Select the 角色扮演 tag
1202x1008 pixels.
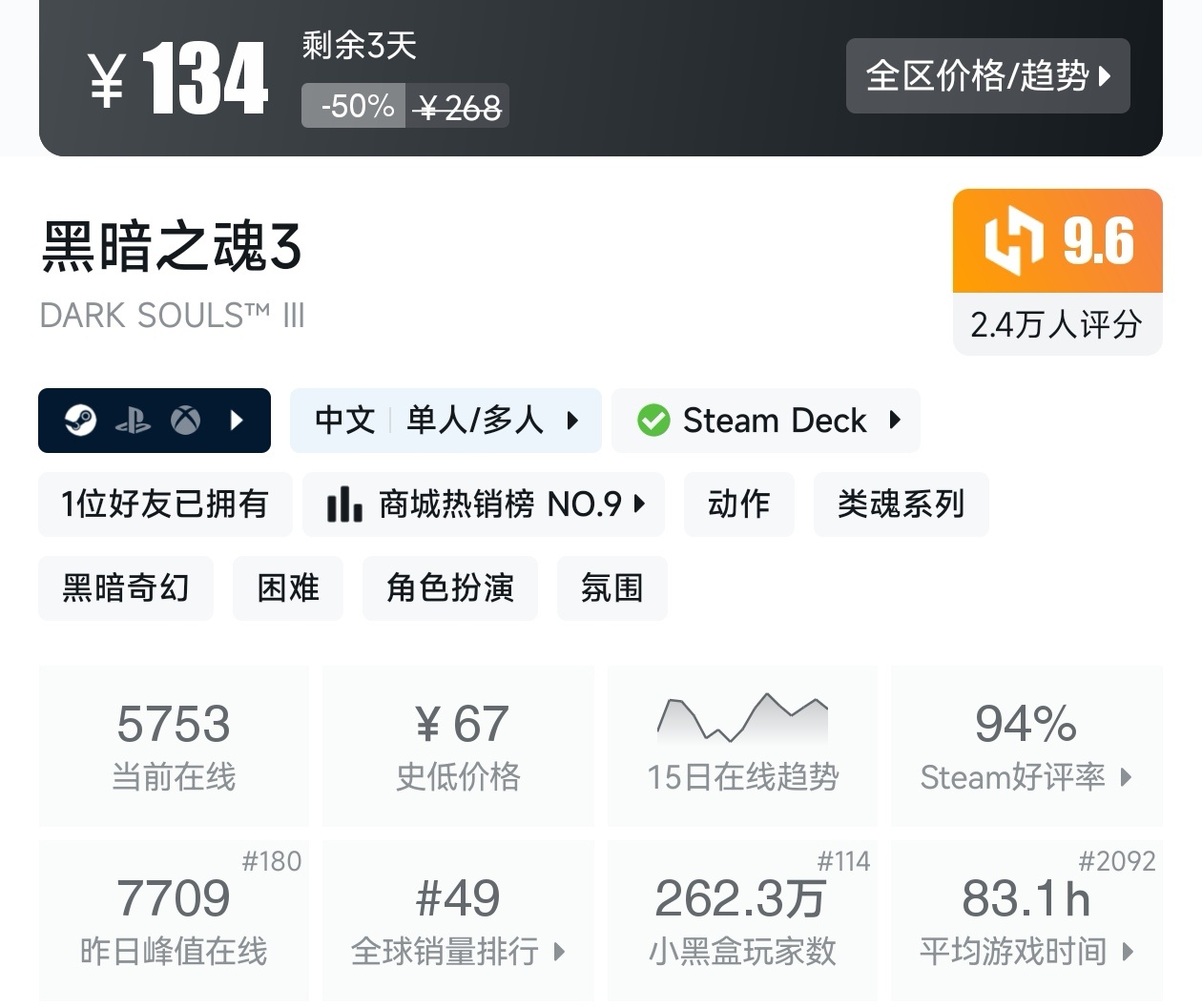point(450,587)
